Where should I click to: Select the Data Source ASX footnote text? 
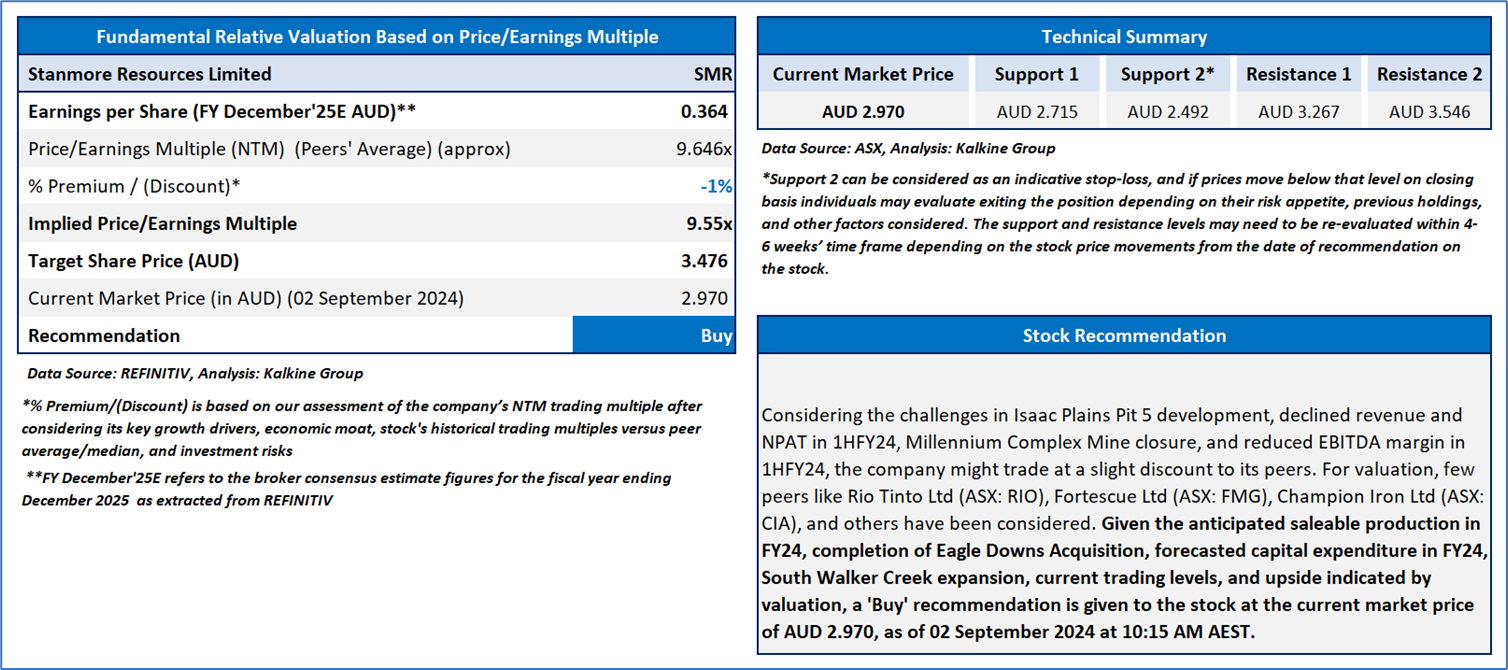(908, 148)
